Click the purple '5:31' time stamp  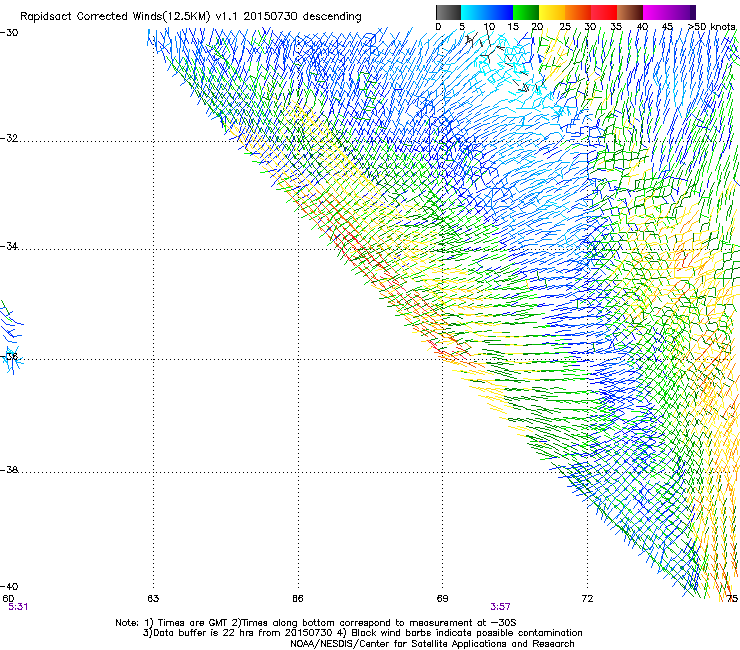(x=18, y=607)
